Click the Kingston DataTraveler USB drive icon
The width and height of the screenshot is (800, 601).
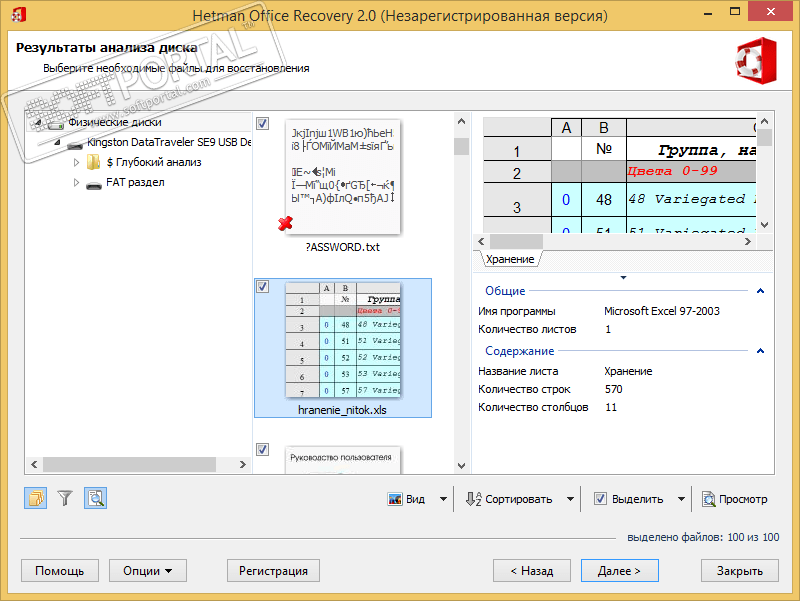pos(75,145)
